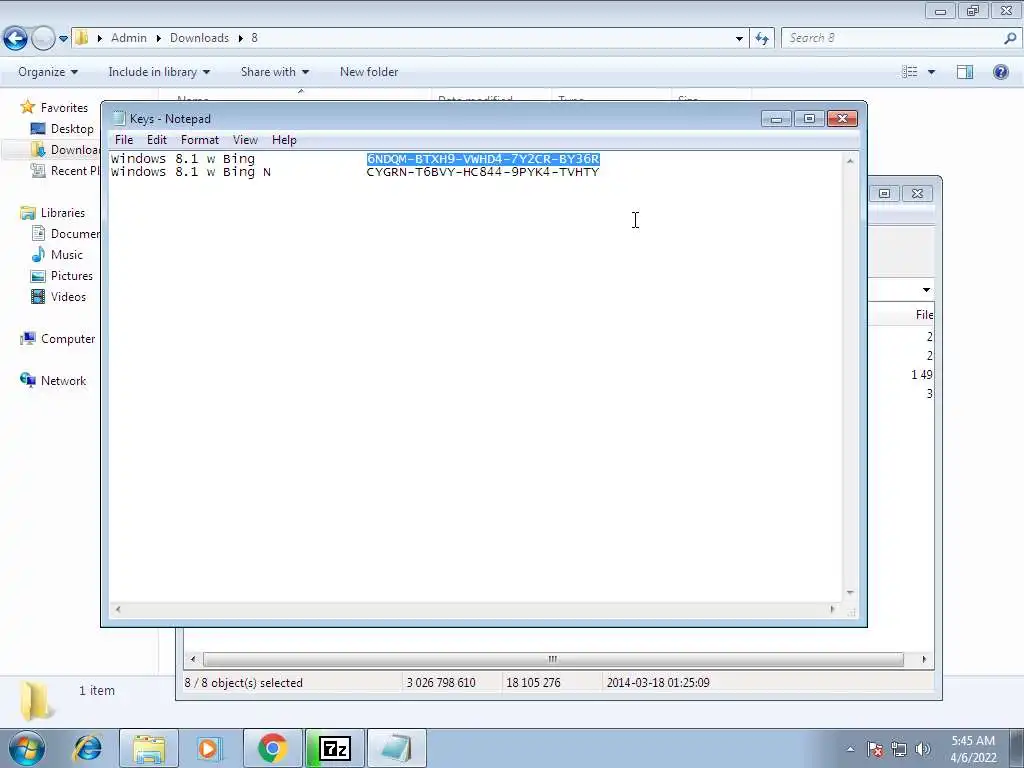Click the text Windows 8.1 w Bing N
Viewport: 1024px width, 768px height.
(190, 172)
